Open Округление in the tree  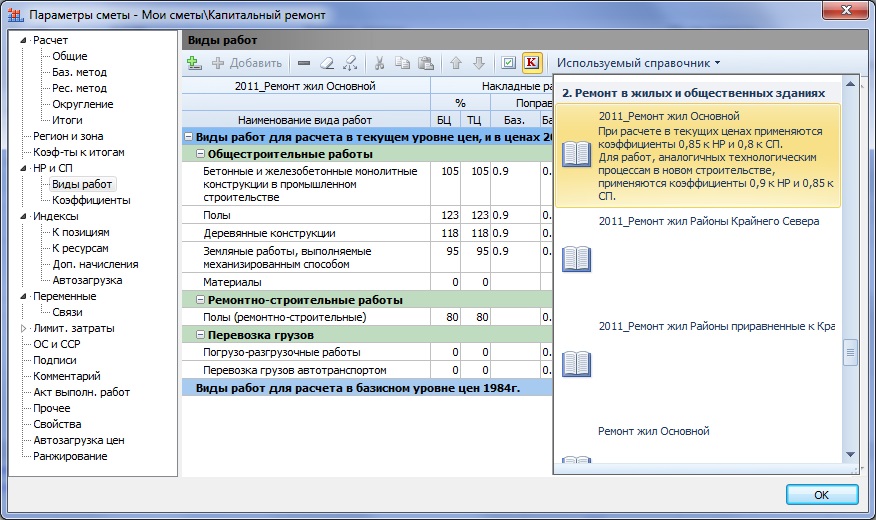tap(83, 104)
